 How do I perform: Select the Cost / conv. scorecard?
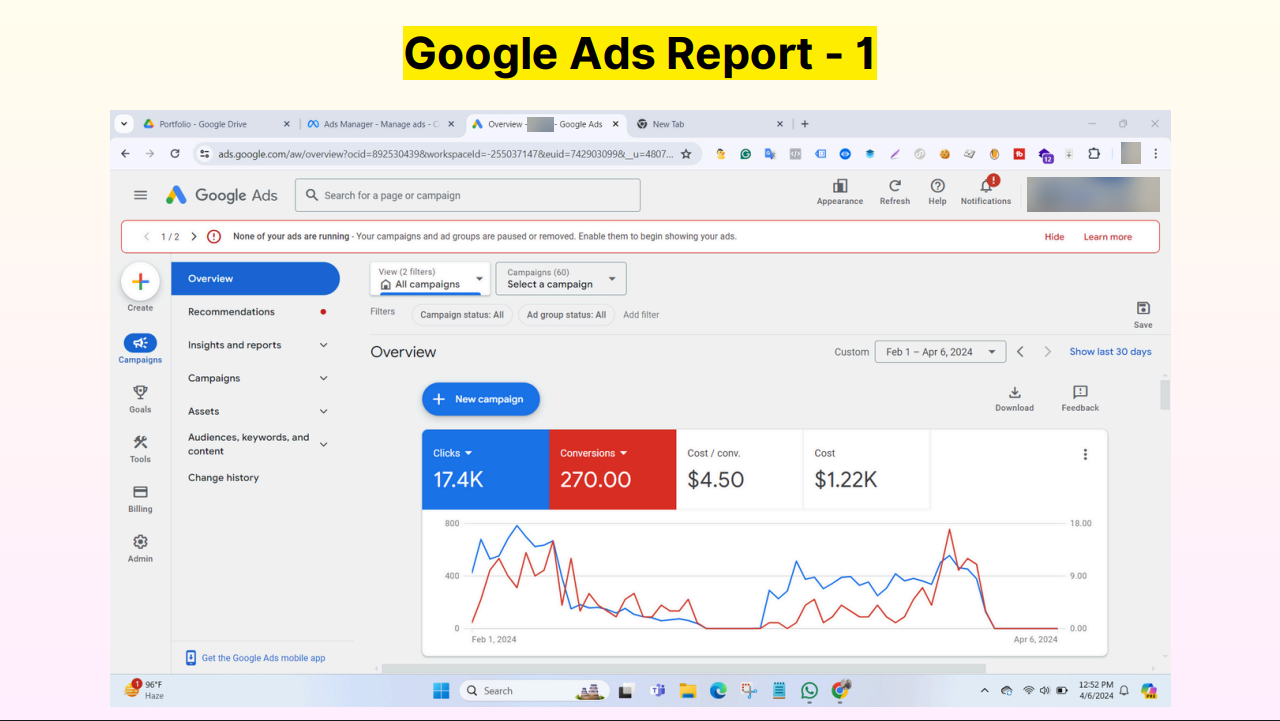[739, 469]
